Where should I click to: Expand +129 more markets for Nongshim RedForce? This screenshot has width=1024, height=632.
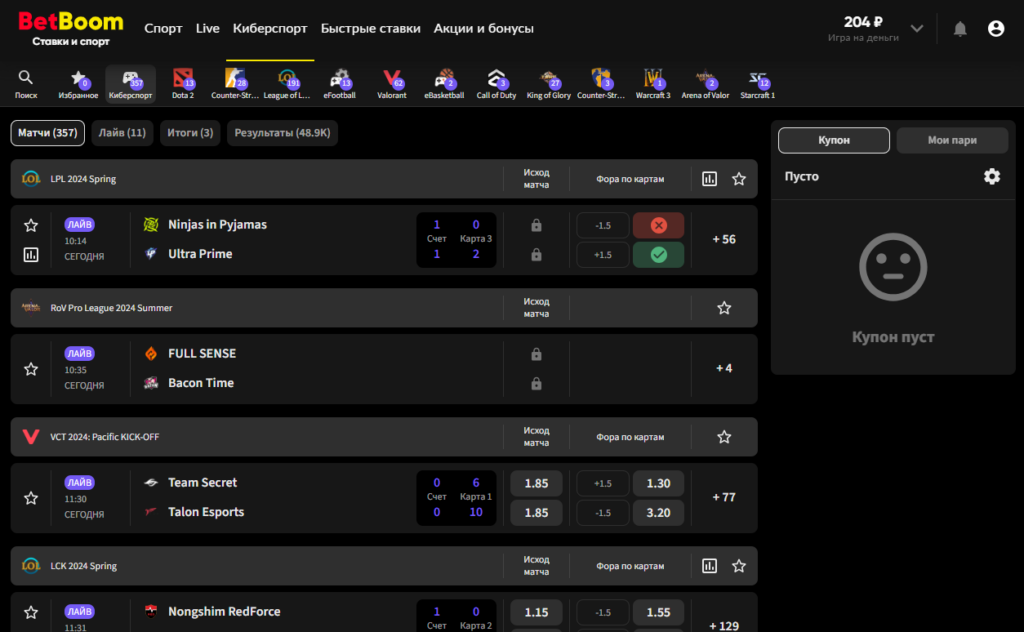[x=724, y=626]
